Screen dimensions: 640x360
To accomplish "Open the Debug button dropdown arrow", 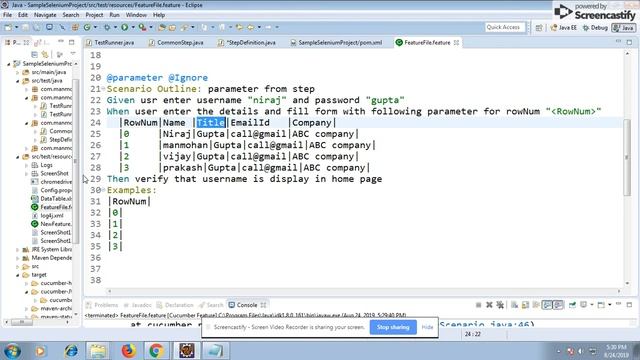I will click(115, 27).
